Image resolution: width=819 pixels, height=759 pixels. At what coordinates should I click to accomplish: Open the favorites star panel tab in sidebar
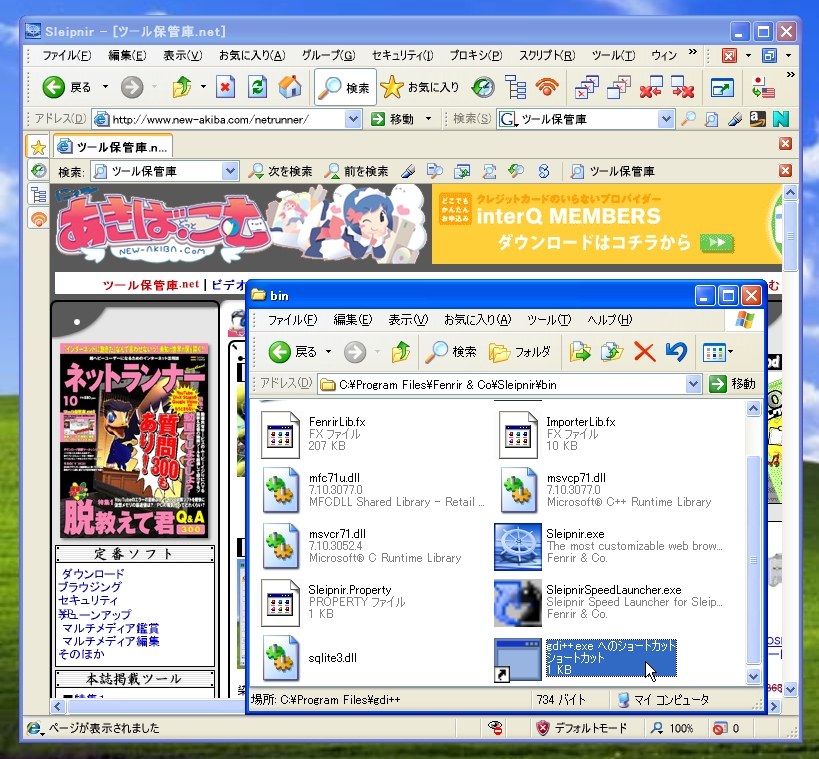point(38,147)
